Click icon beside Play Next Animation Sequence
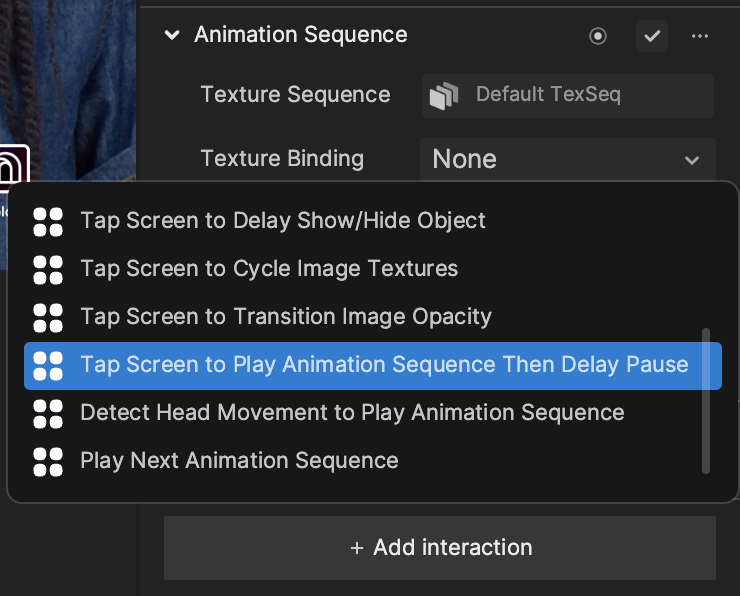Viewport: 740px width, 596px height. point(48,462)
